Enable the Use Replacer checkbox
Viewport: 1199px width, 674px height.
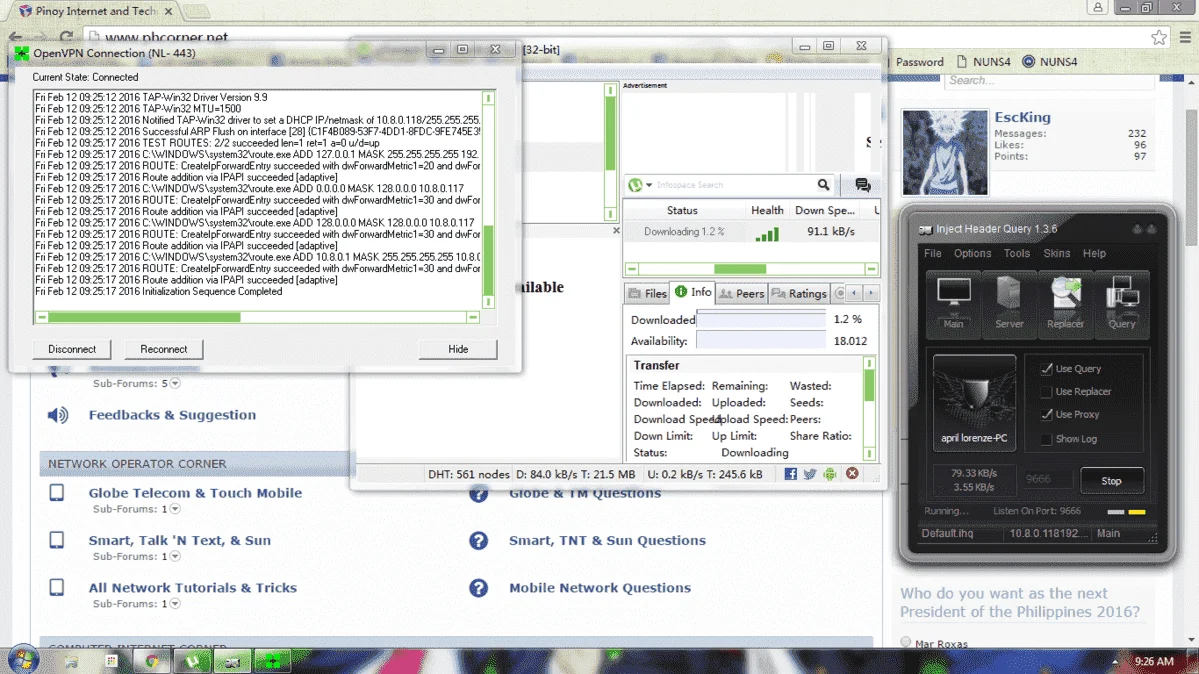click(1046, 392)
